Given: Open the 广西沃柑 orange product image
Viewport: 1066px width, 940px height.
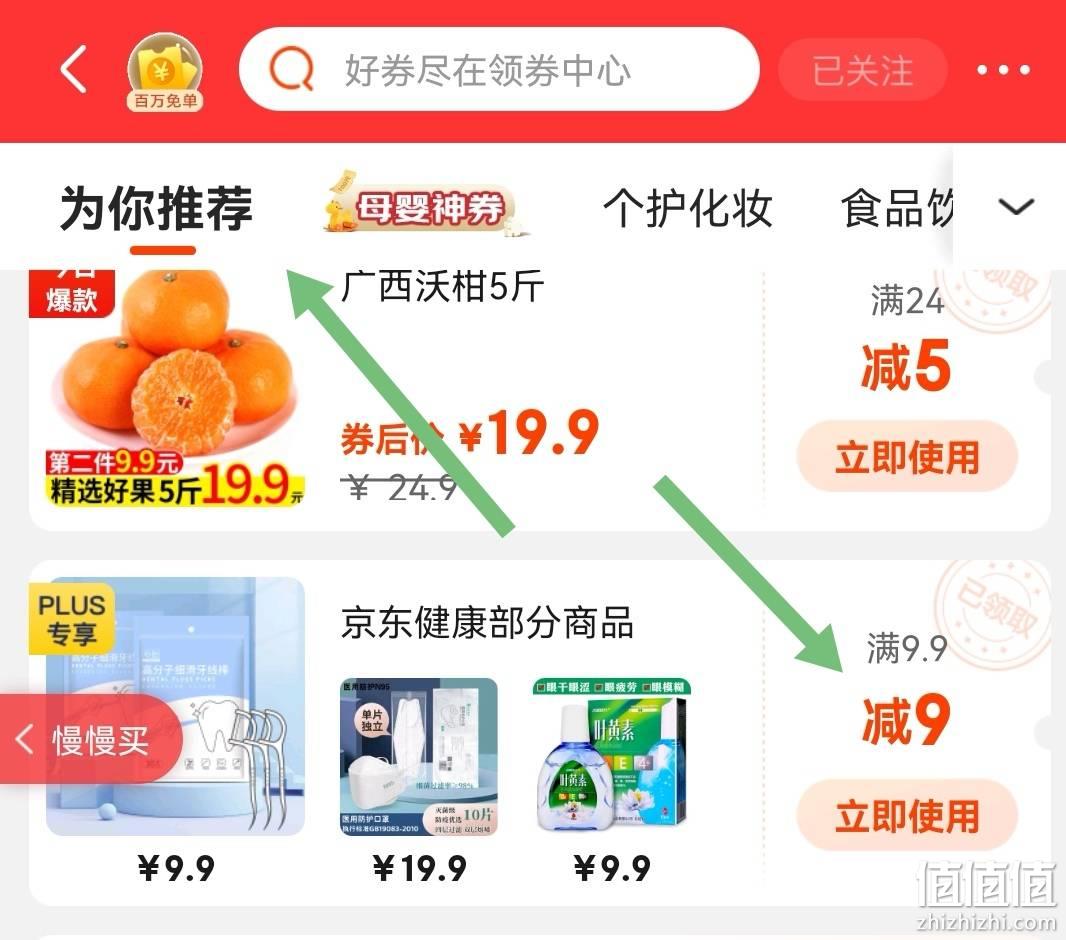Looking at the screenshot, I should pyautogui.click(x=167, y=388).
